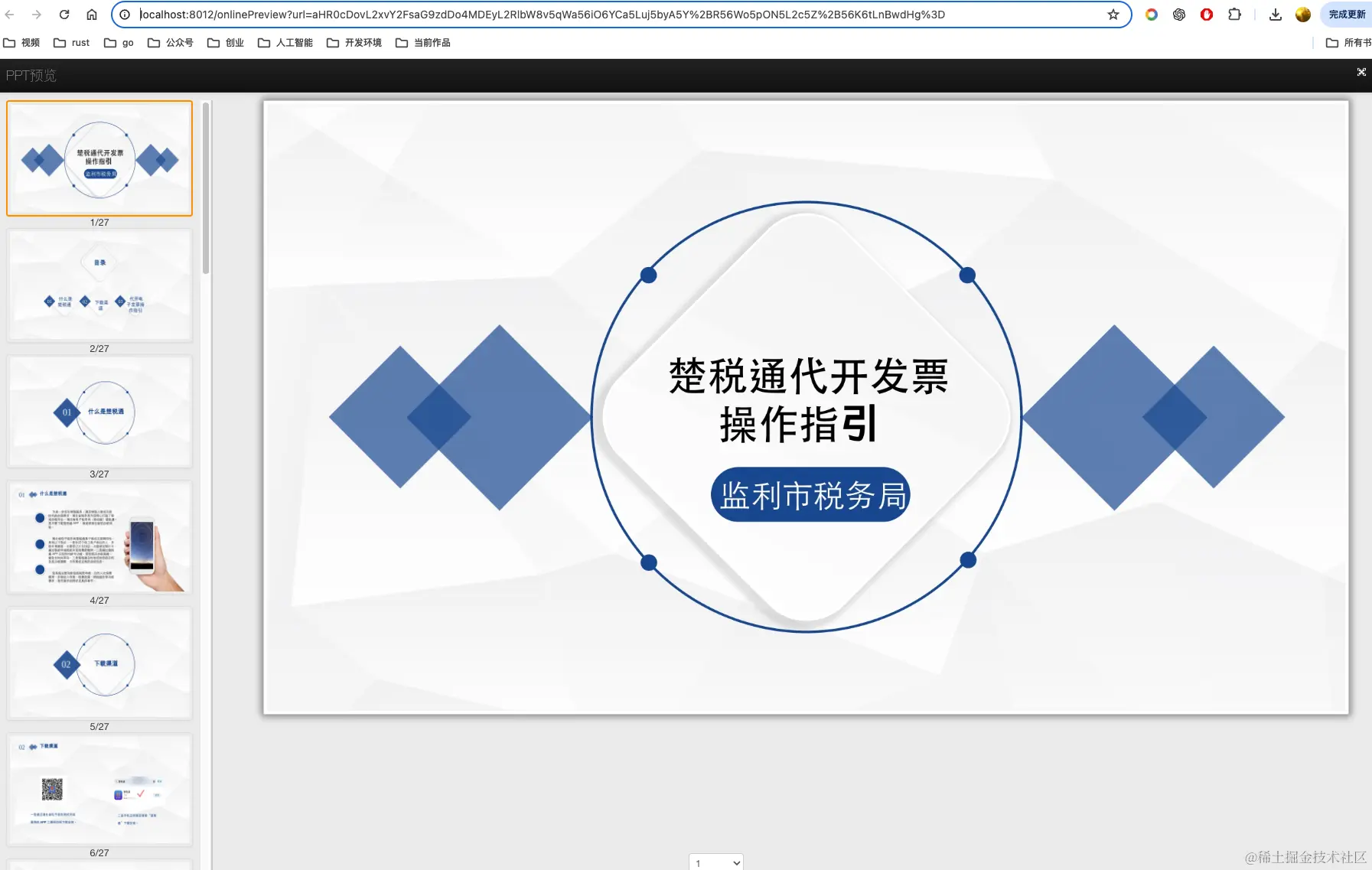1372x870 pixels.
Task: Open the extensions puzzle icon
Action: [1234, 15]
